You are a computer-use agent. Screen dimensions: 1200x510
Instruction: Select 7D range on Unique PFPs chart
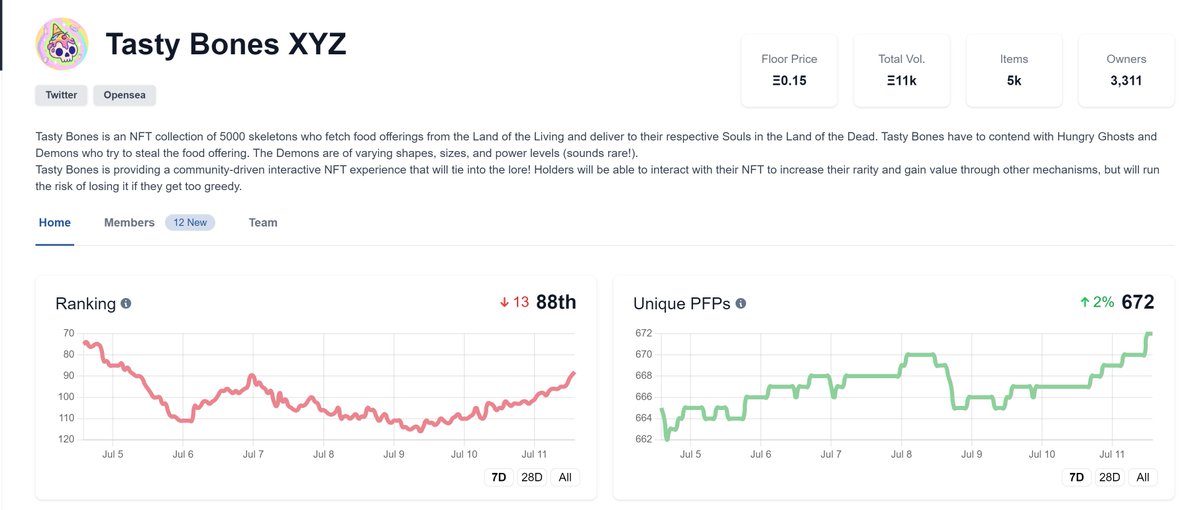point(1076,477)
